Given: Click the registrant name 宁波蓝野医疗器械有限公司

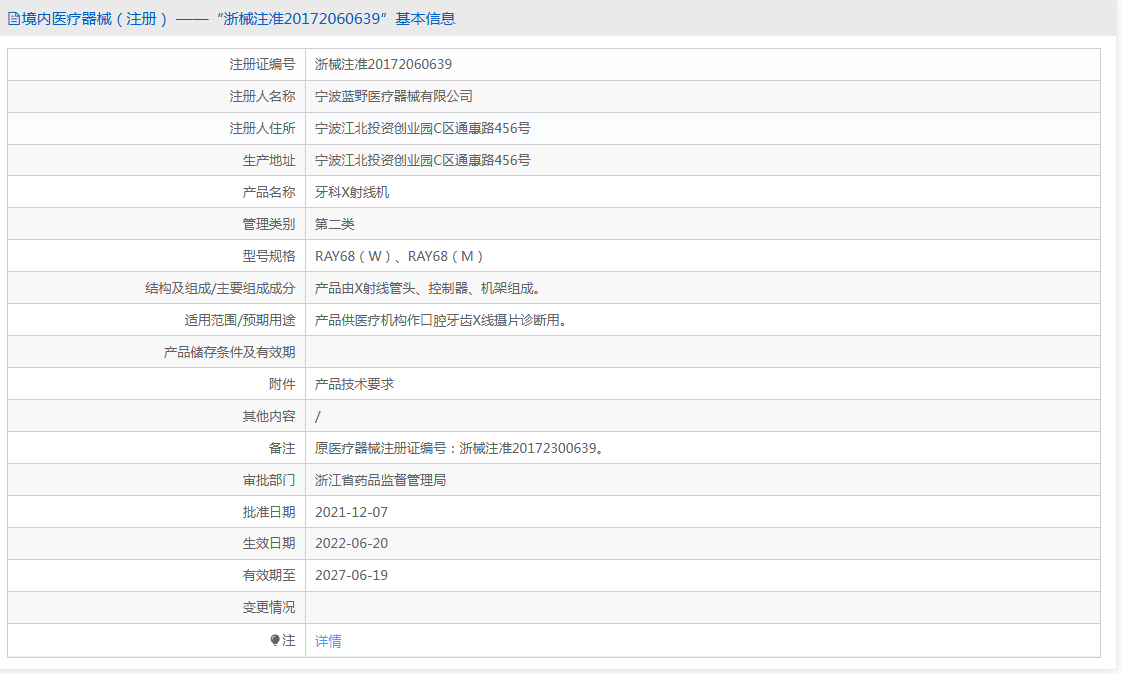Looking at the screenshot, I should (x=394, y=97).
